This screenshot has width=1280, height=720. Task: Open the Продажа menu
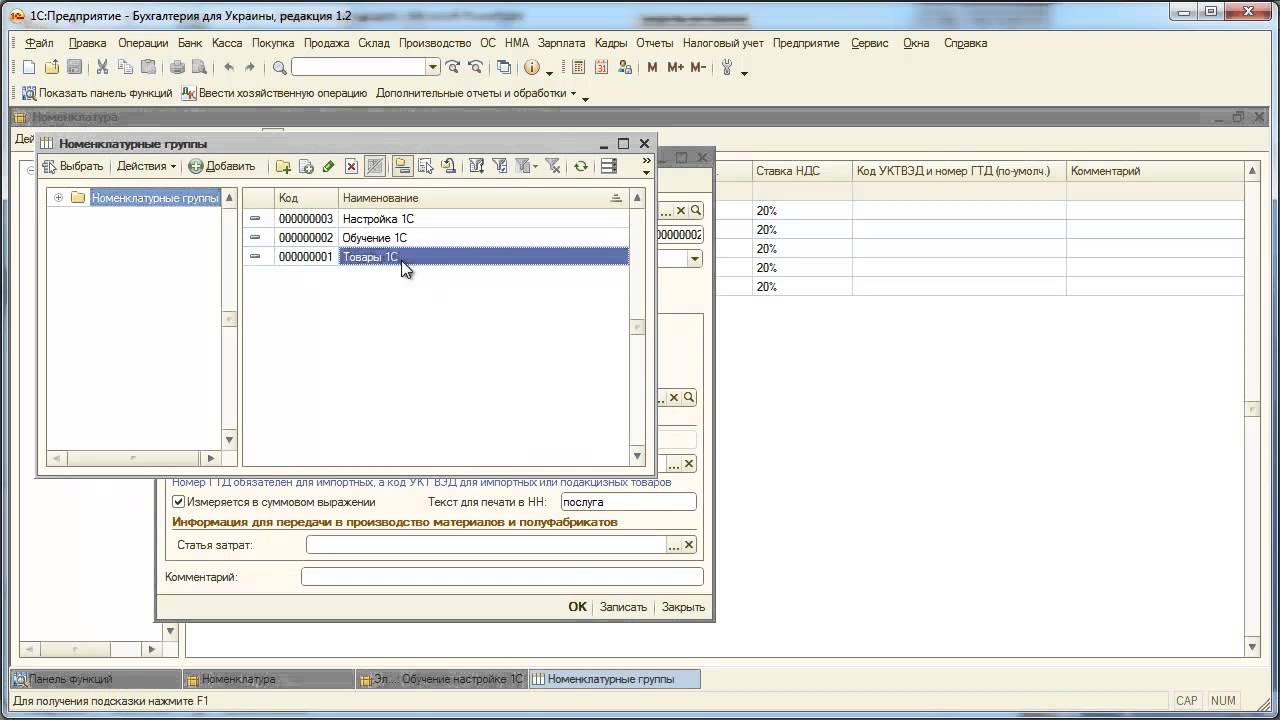[326, 43]
